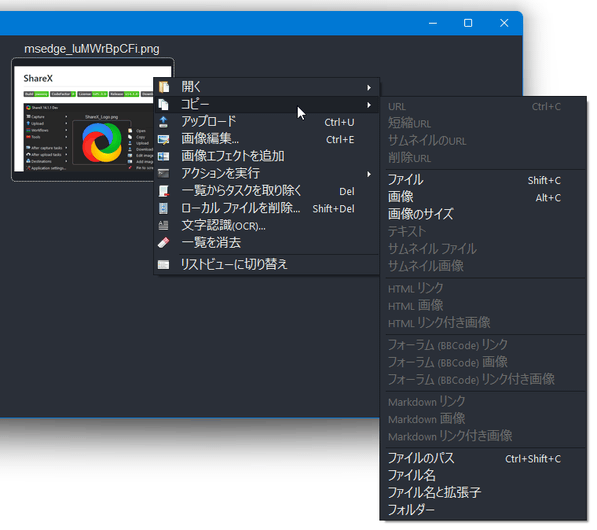Choose ローカル ファイルを削除... menu item
The image size is (597, 530).
click(x=267, y=208)
